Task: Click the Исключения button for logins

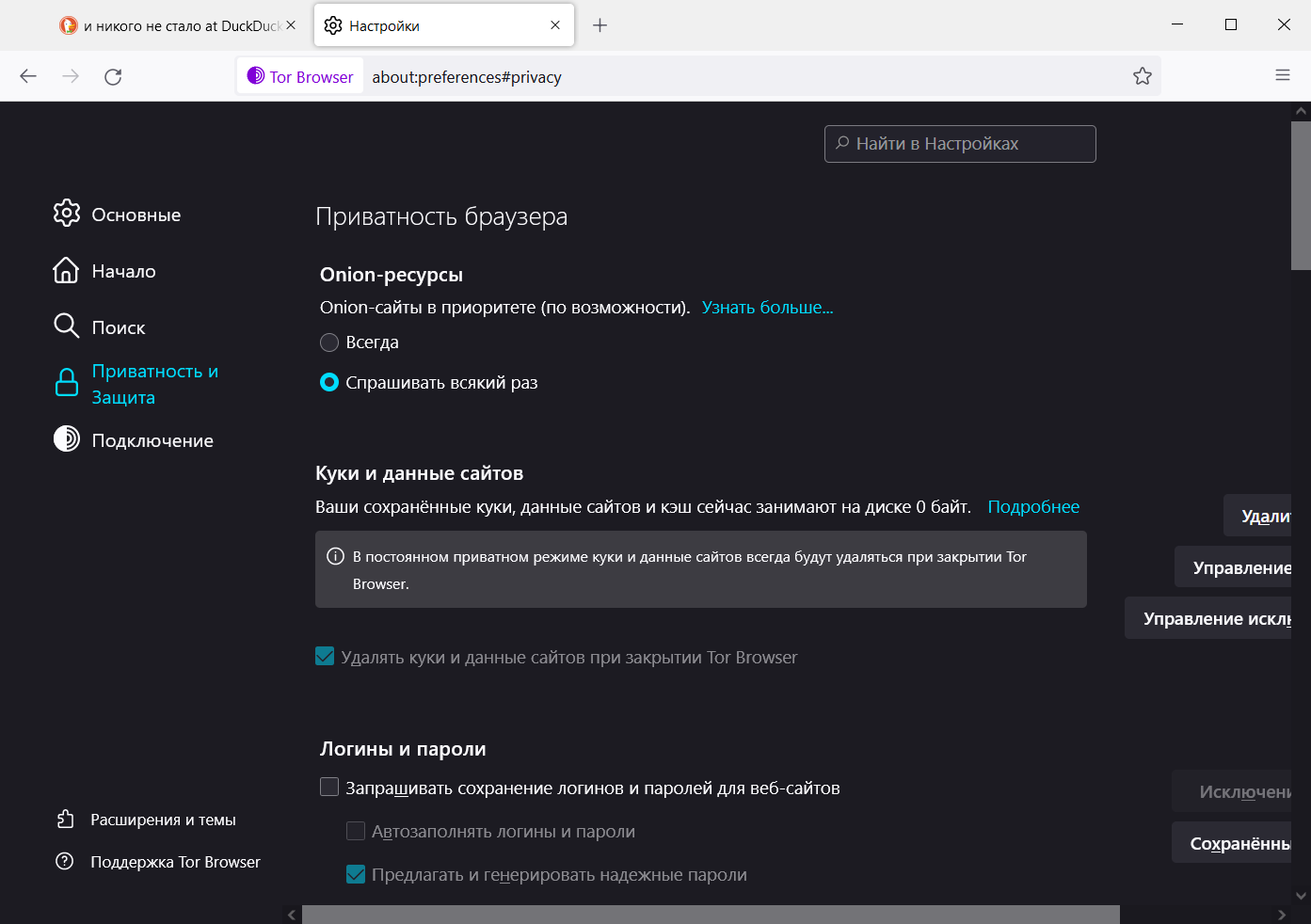Action: point(1232,791)
